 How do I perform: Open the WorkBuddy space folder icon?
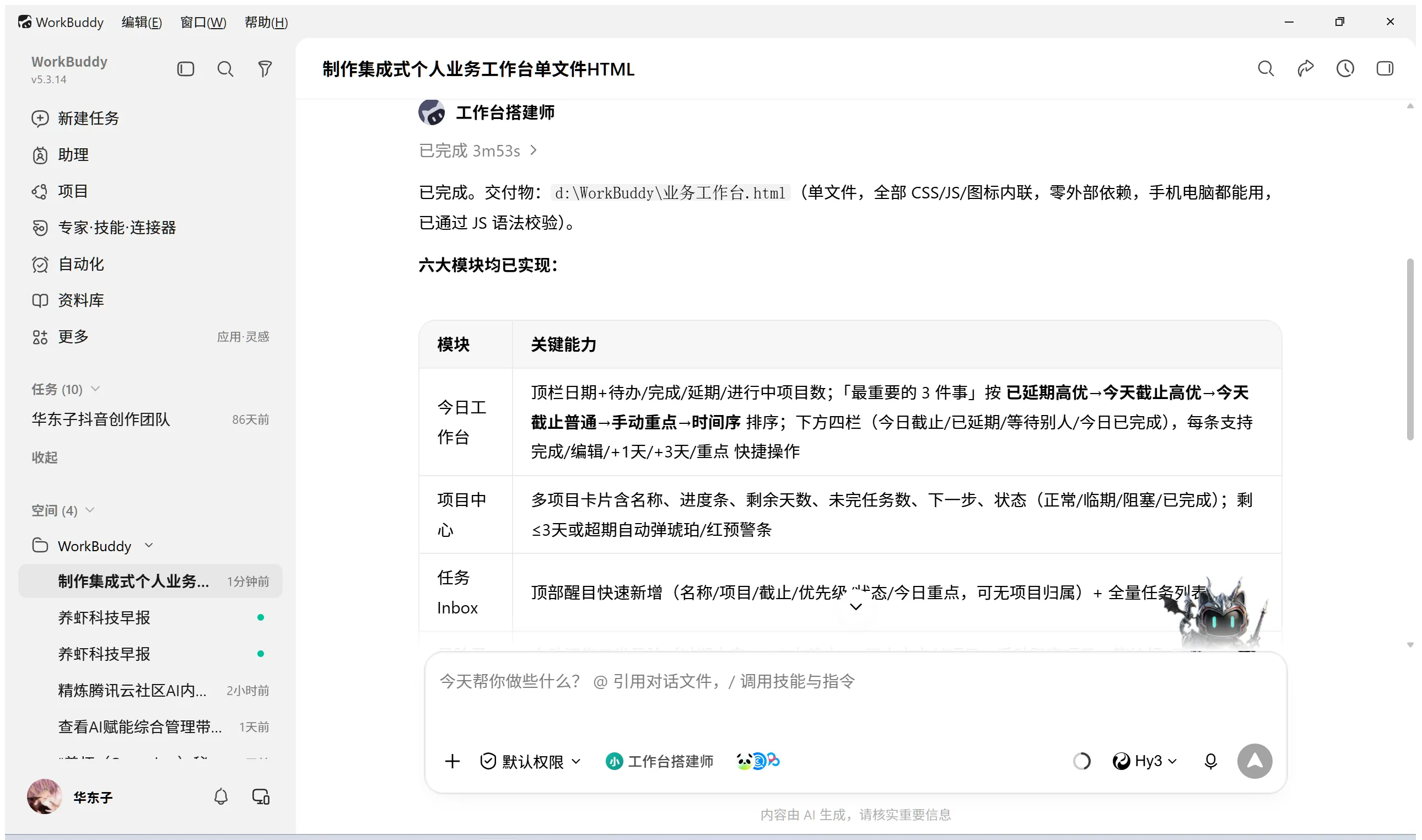(40, 546)
